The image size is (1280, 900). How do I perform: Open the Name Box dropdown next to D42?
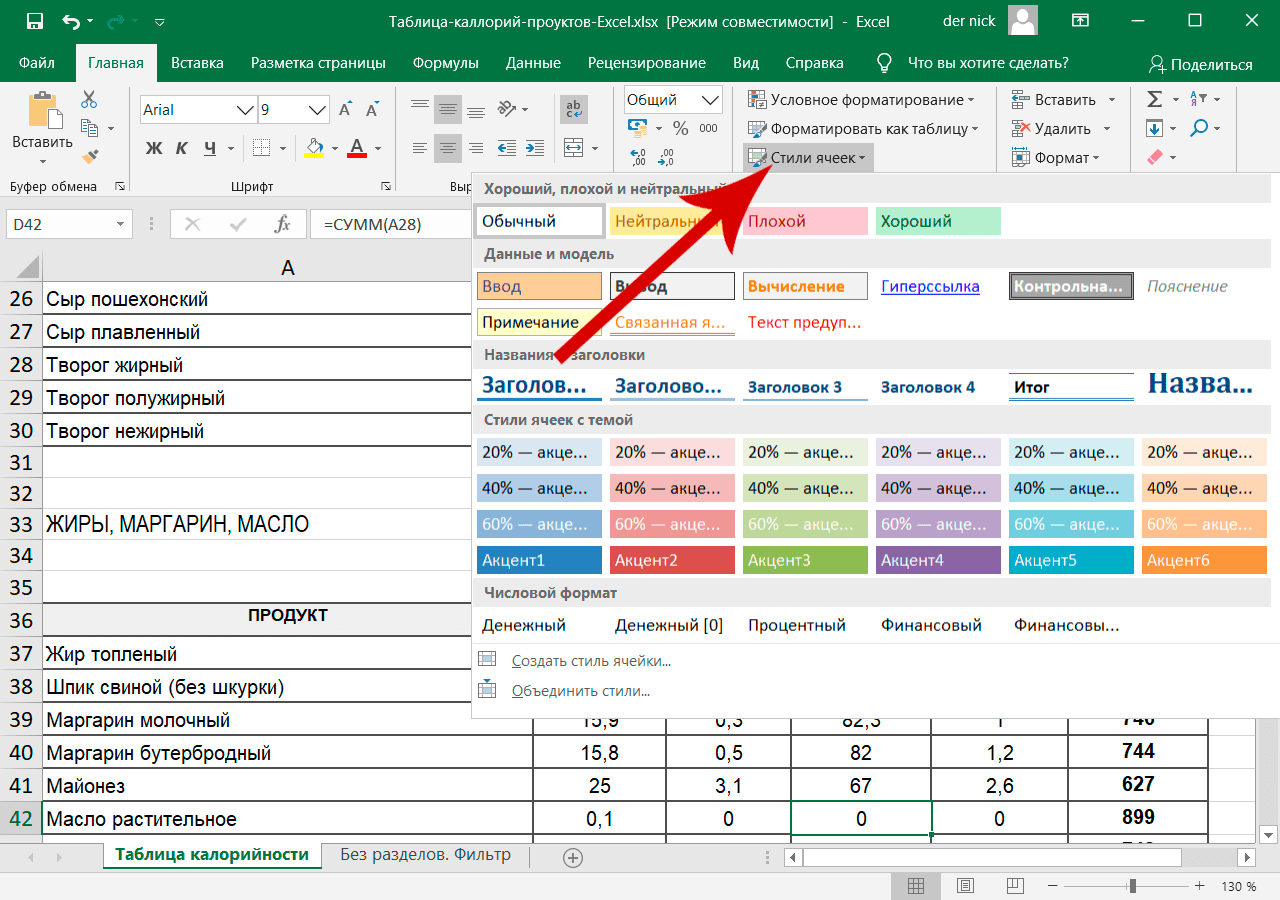coord(120,225)
